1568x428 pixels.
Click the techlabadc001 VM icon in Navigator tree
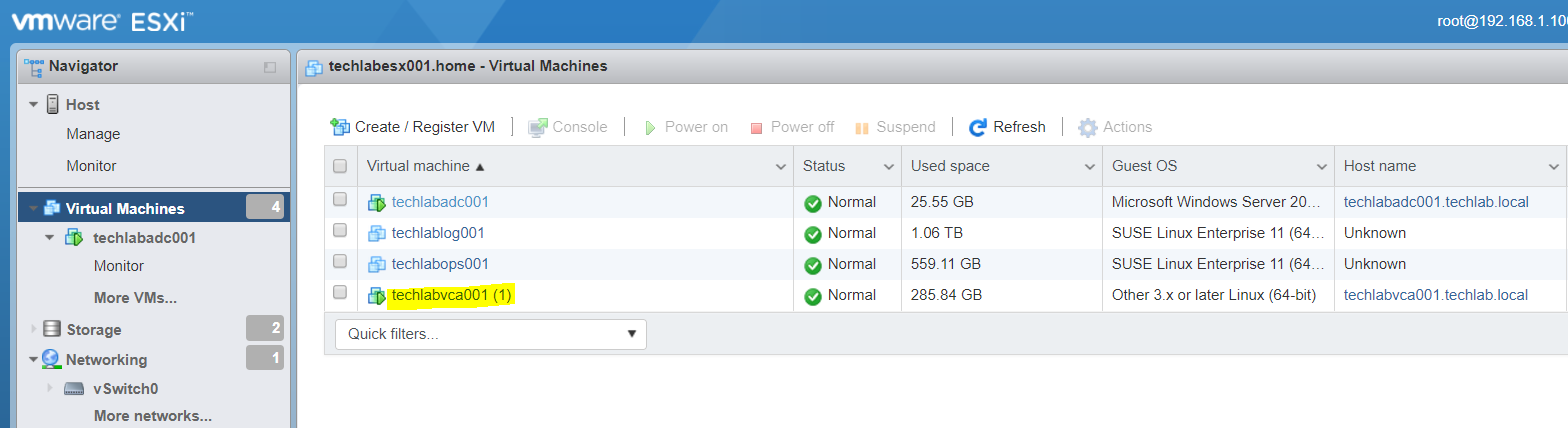74,238
